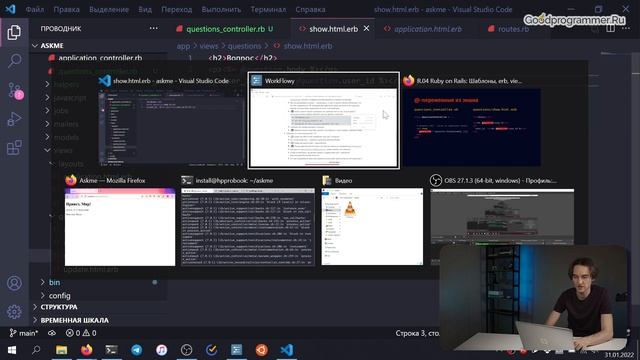Switch to application.html.erb tab
The height and width of the screenshot is (360, 640).
(427, 29)
